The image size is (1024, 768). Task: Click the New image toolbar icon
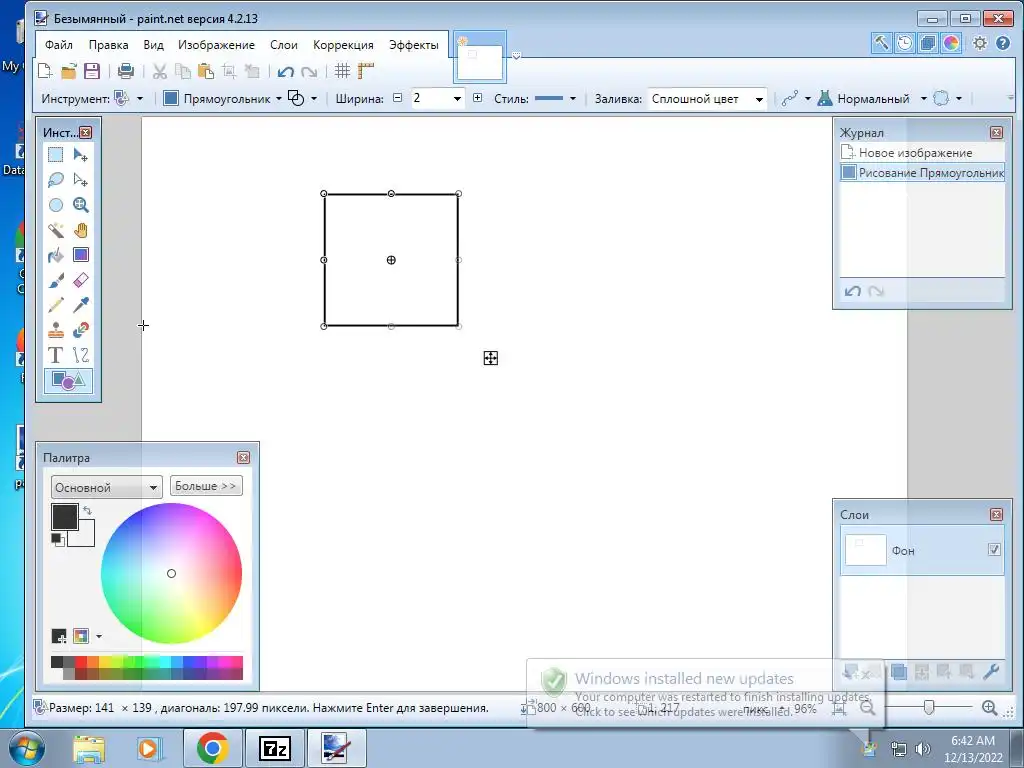44,71
